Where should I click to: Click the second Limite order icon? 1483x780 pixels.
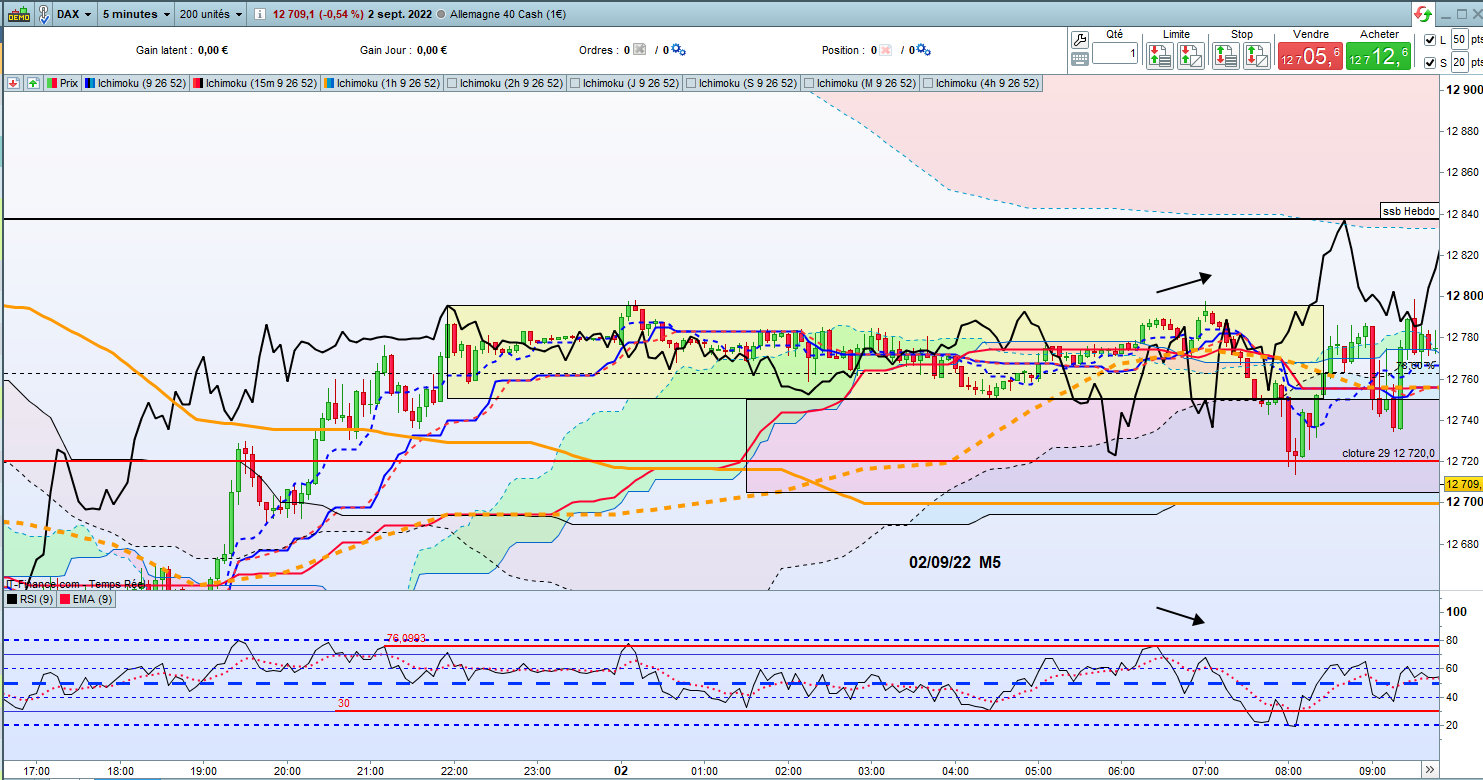click(1191, 56)
